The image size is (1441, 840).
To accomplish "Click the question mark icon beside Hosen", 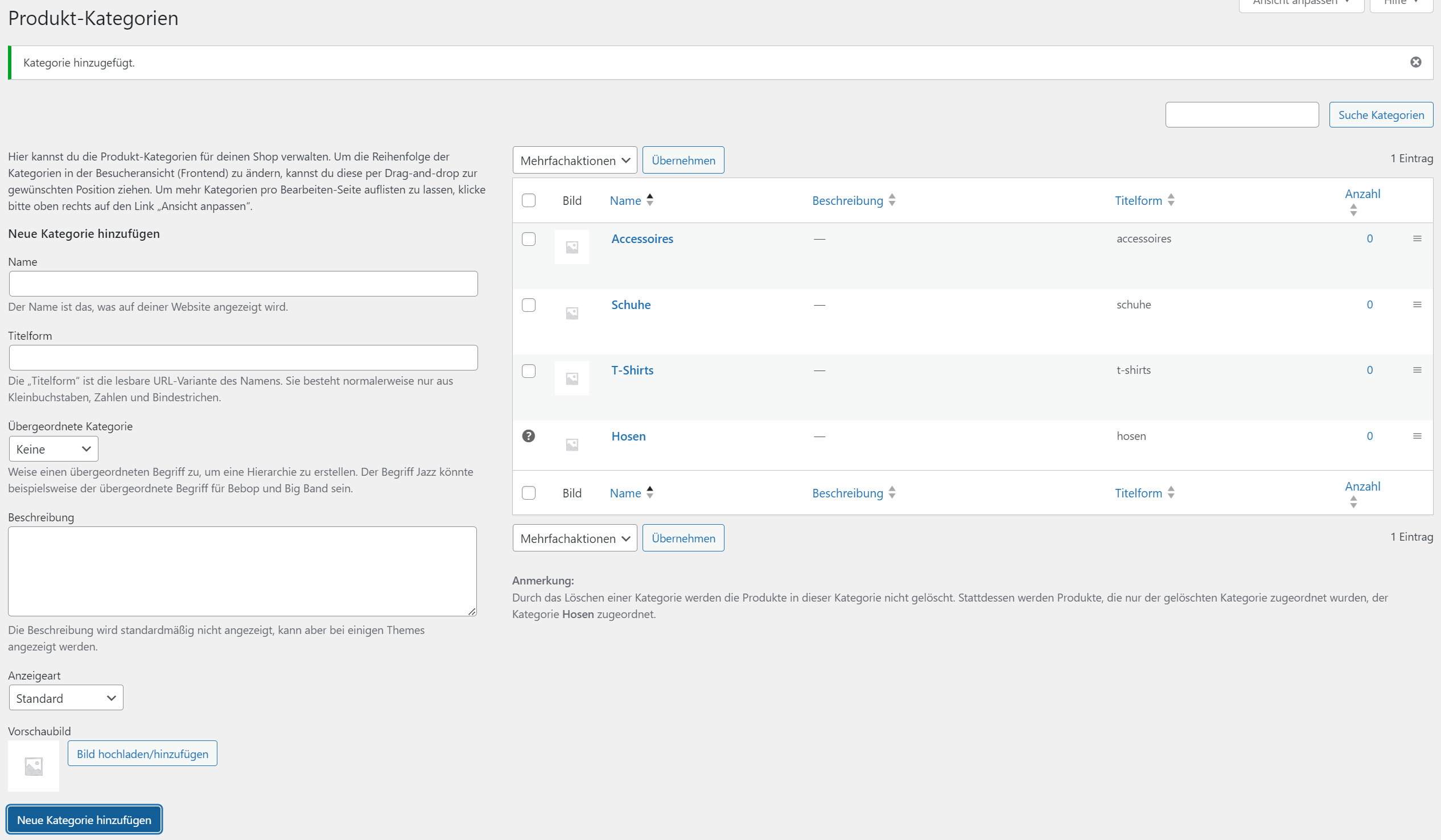I will click(x=529, y=436).
